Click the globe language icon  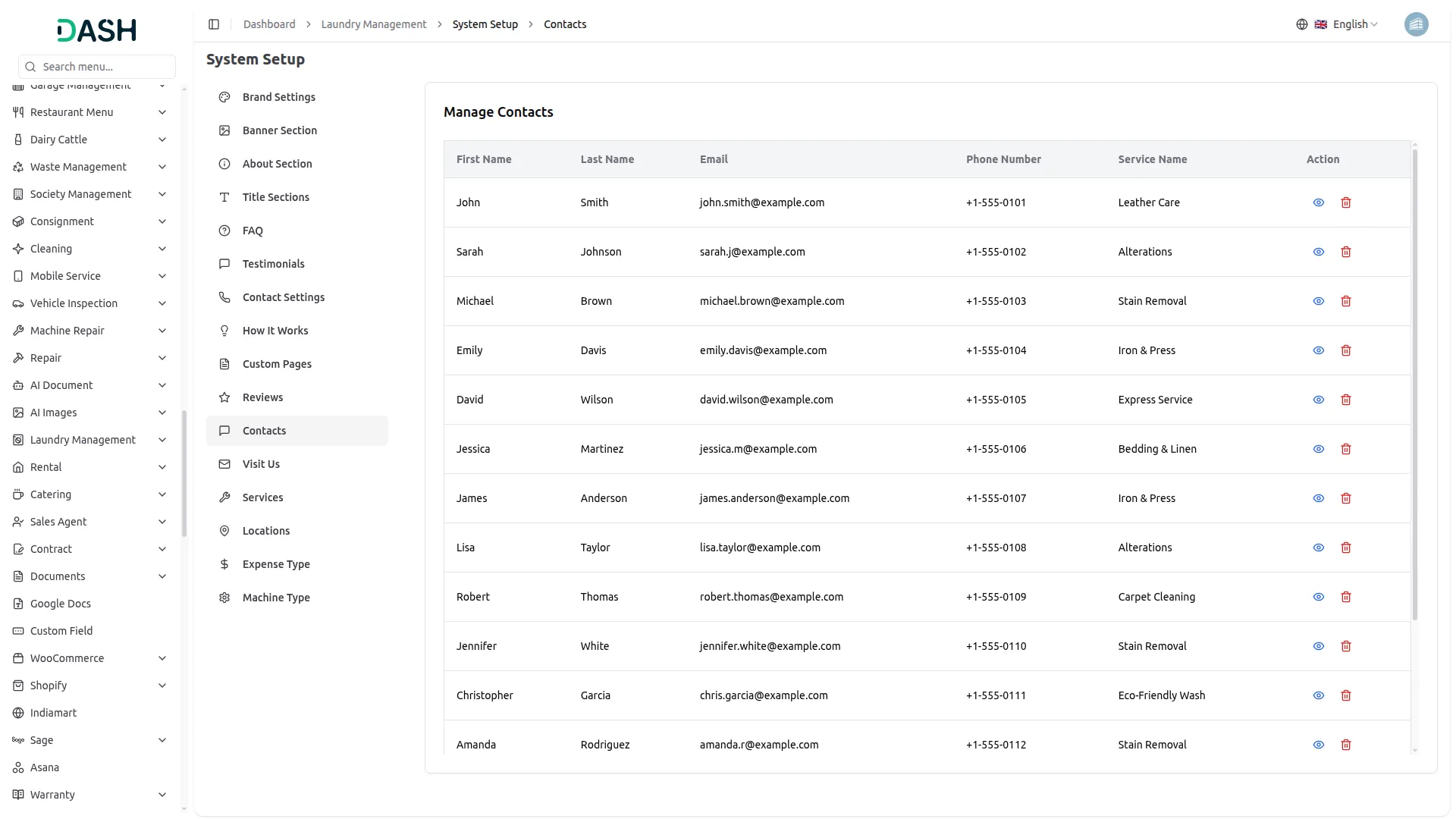coord(1302,24)
